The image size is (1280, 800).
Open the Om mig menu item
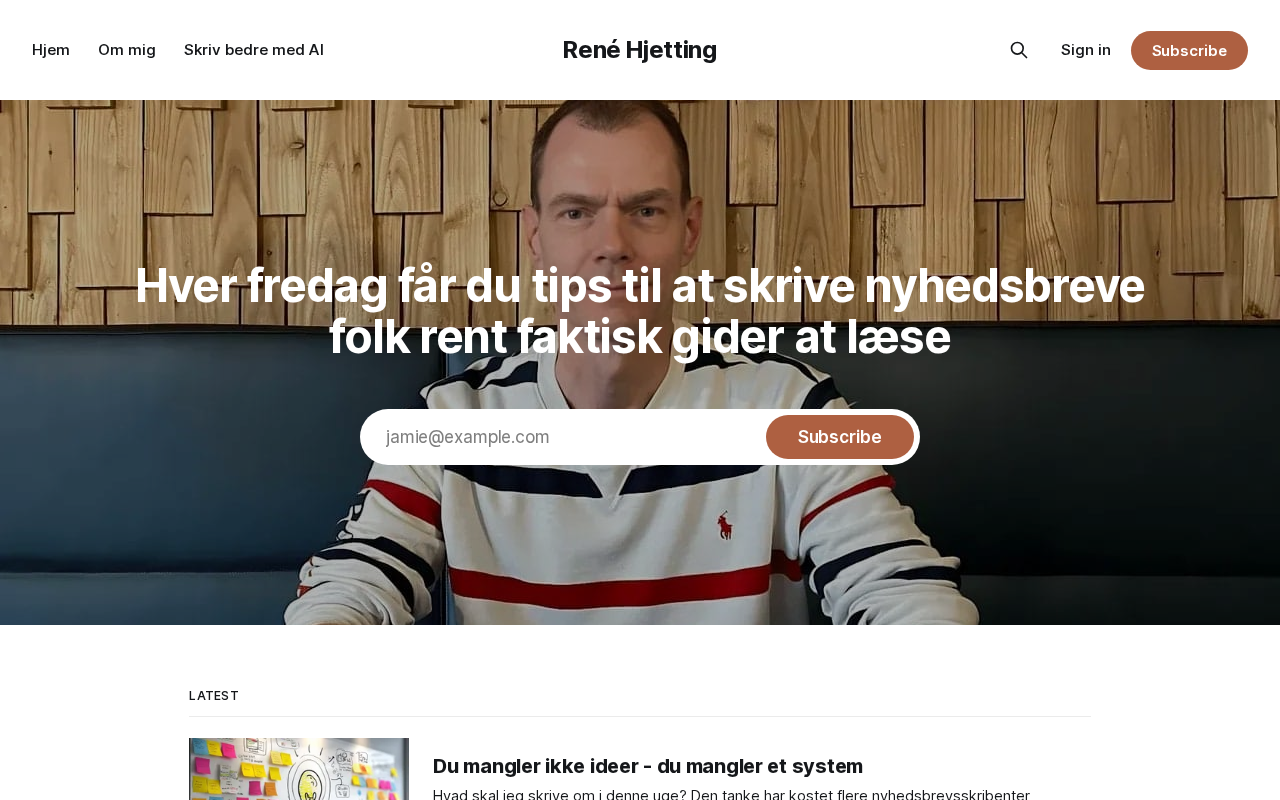point(127,50)
